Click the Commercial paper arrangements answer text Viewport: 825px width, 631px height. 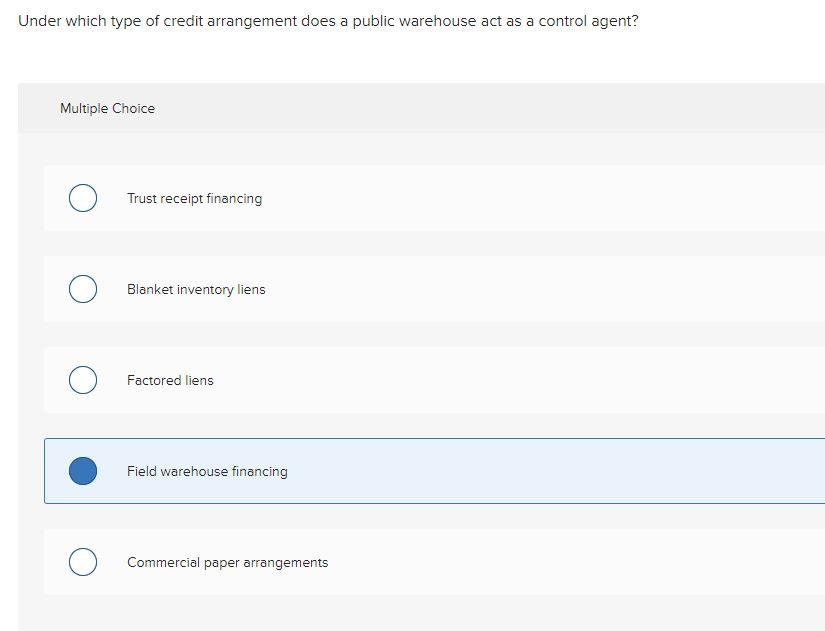(227, 562)
